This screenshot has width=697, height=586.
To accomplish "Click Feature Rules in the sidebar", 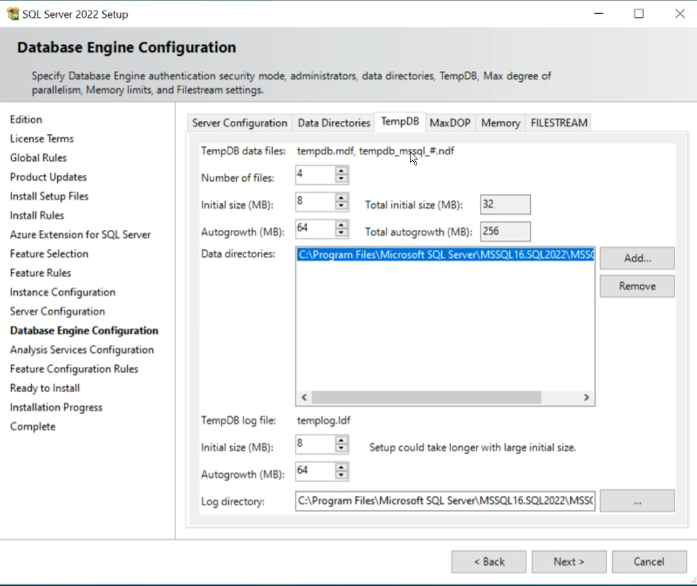I will (40, 273).
